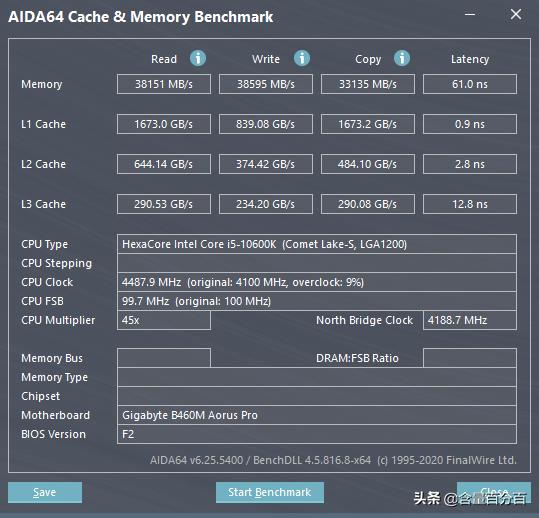Click the CPU Stepping label
Image resolution: width=539 pixels, height=518 pixels.
point(56,263)
